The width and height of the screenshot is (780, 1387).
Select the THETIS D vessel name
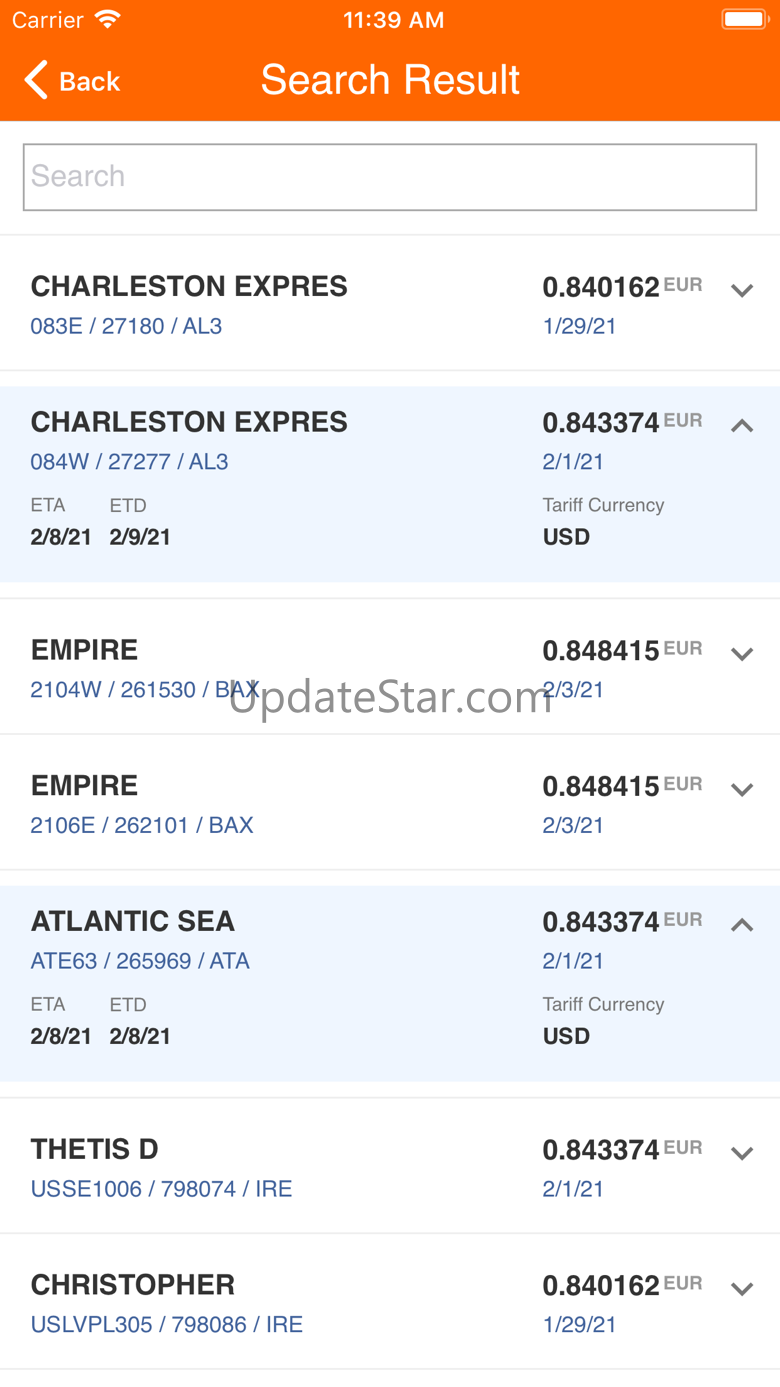95,1149
